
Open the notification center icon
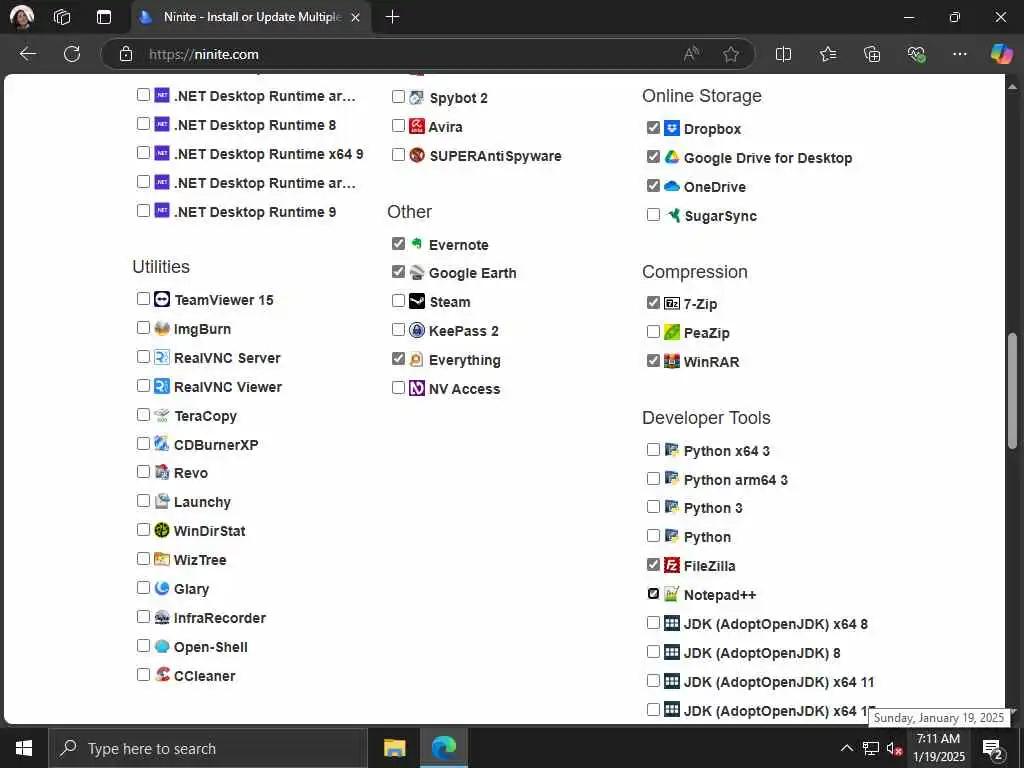[993, 748]
